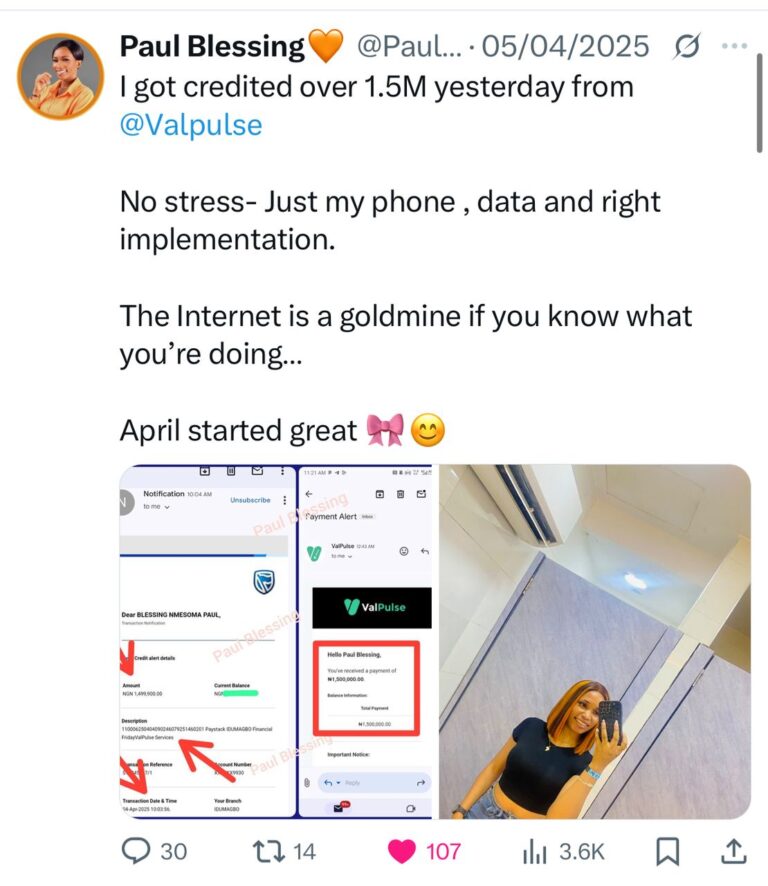Click the 05/04/2025 post date
This screenshot has width=768, height=886.
(565, 46)
